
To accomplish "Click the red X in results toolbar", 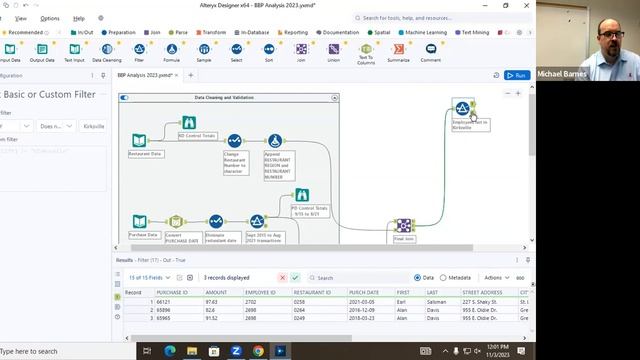I will click(282, 278).
